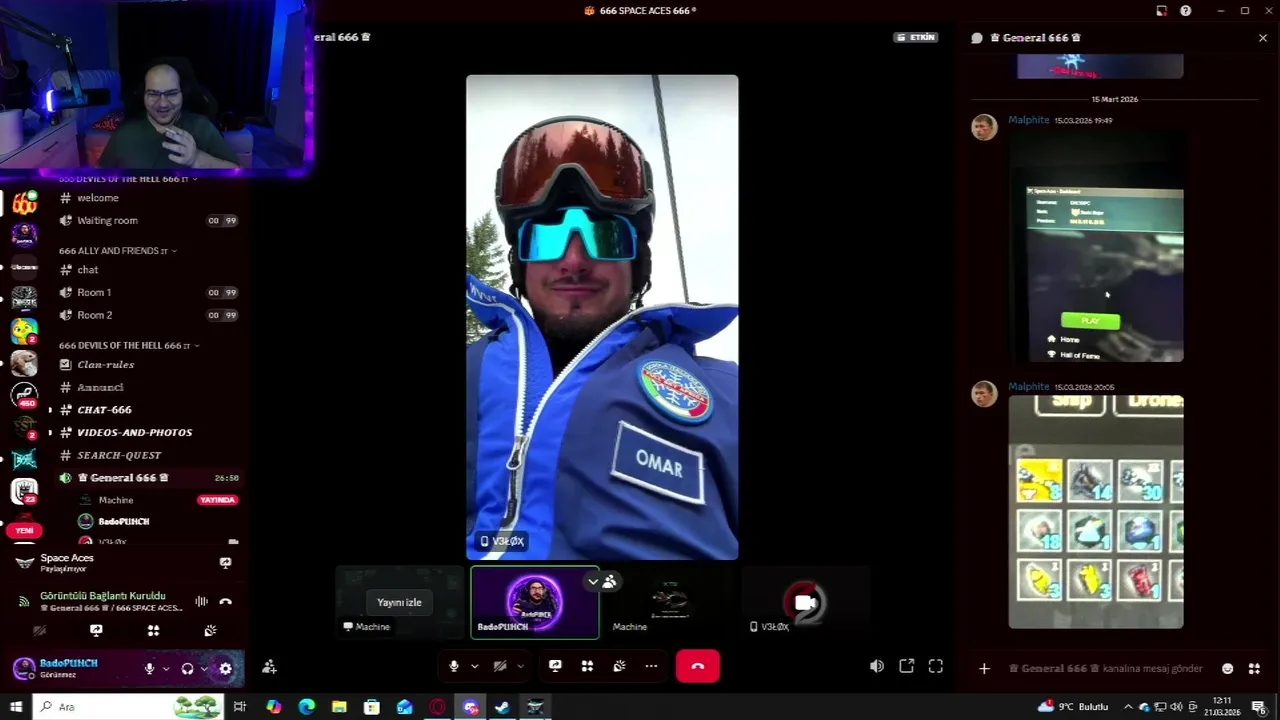Open Discord help question mark icon

1185,11
